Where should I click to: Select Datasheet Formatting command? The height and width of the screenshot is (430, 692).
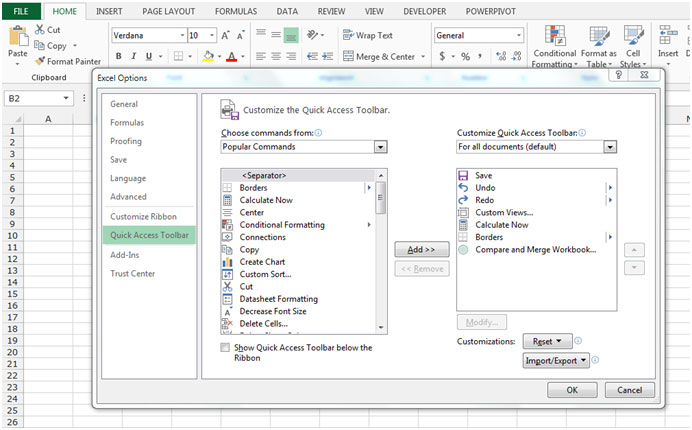pyautogui.click(x=278, y=299)
